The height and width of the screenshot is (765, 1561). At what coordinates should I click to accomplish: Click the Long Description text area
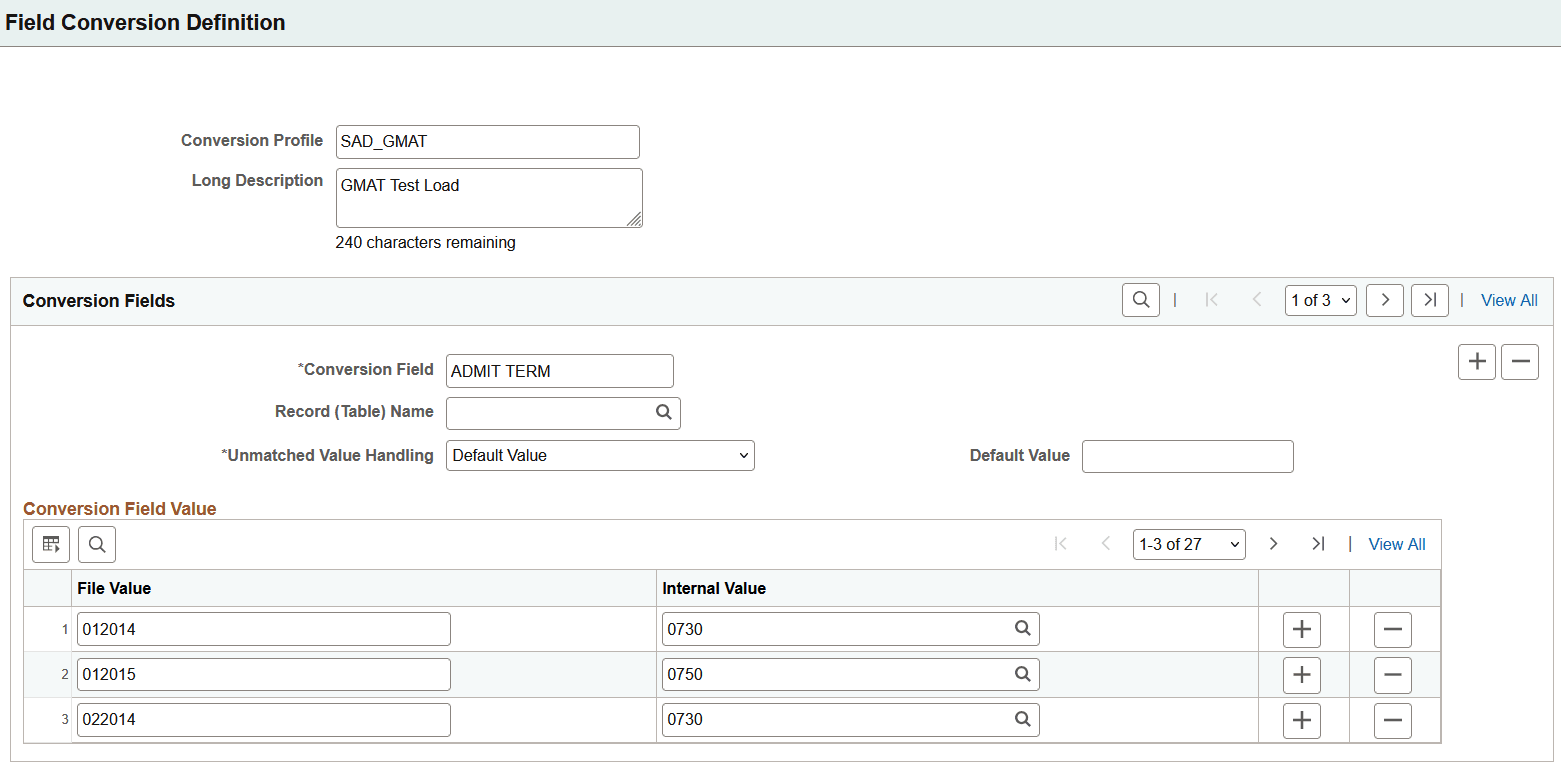coord(489,198)
